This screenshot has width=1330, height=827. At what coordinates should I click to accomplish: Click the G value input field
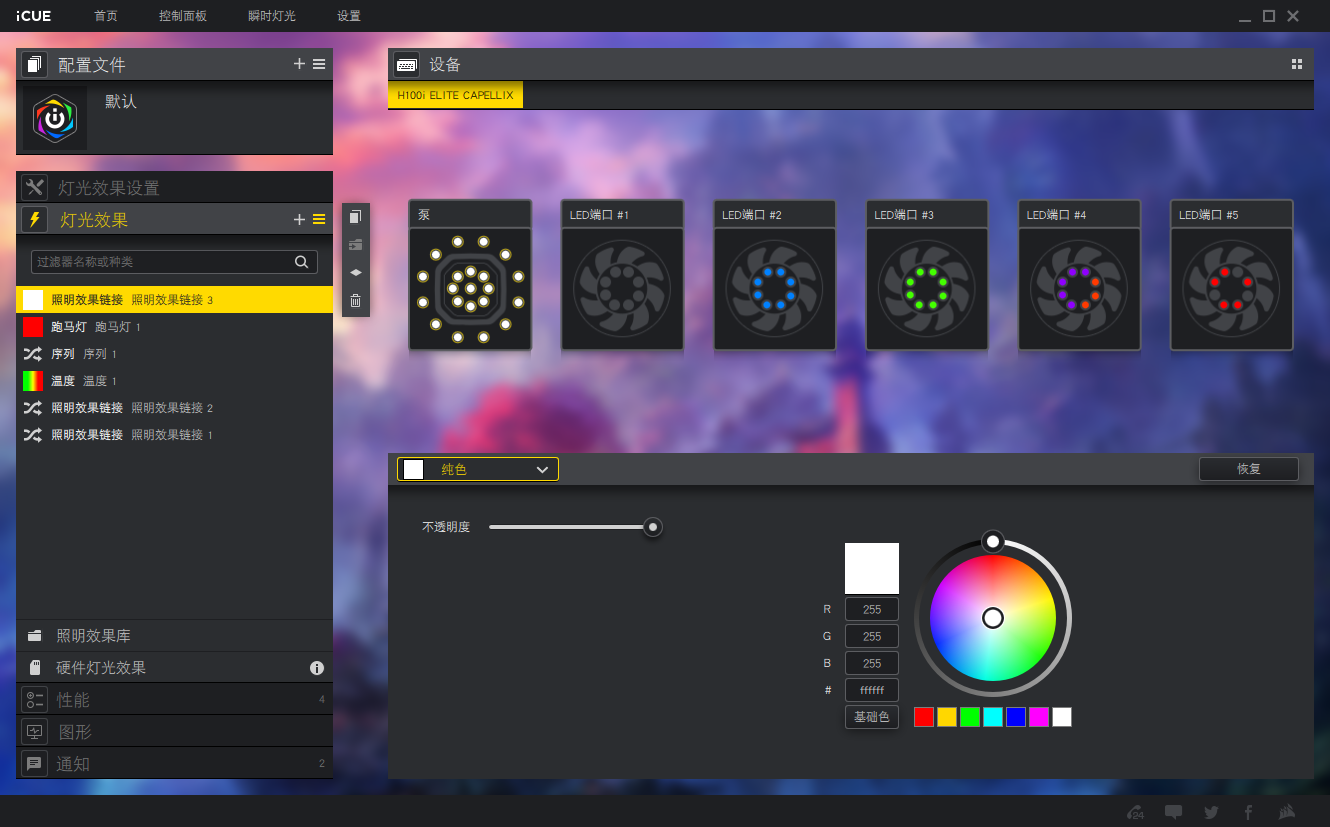(872, 636)
